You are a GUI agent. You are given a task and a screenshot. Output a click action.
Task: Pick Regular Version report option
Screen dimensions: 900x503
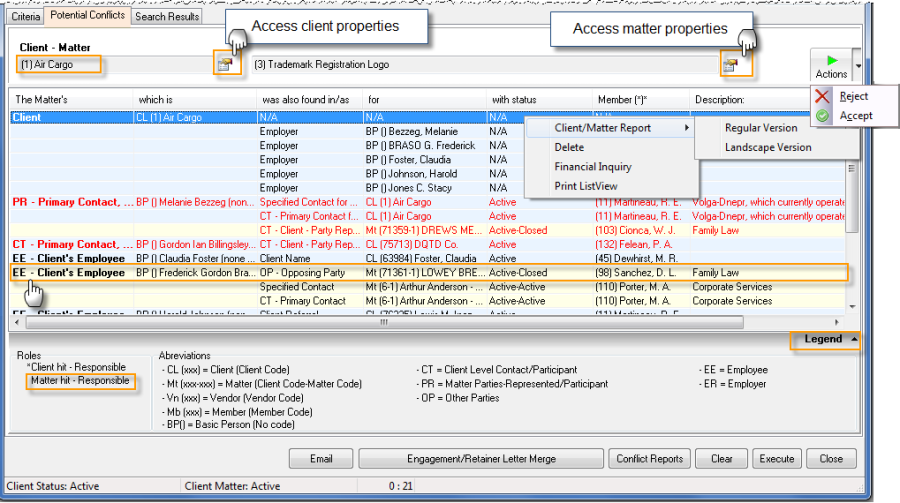(761, 128)
